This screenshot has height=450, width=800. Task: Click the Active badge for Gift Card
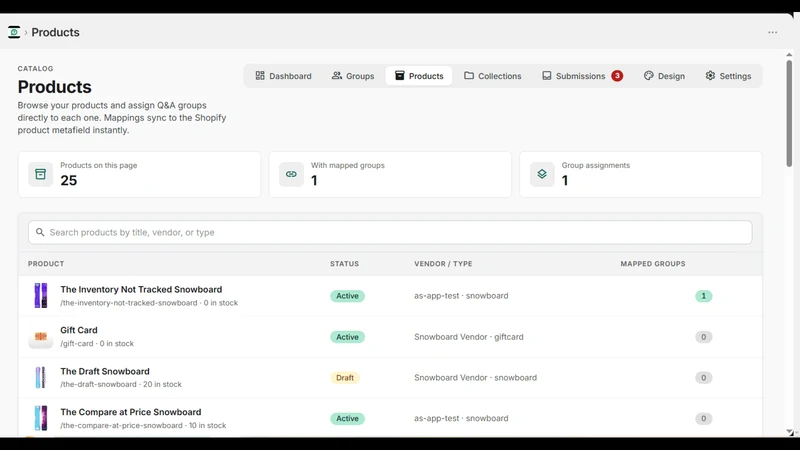(347, 337)
